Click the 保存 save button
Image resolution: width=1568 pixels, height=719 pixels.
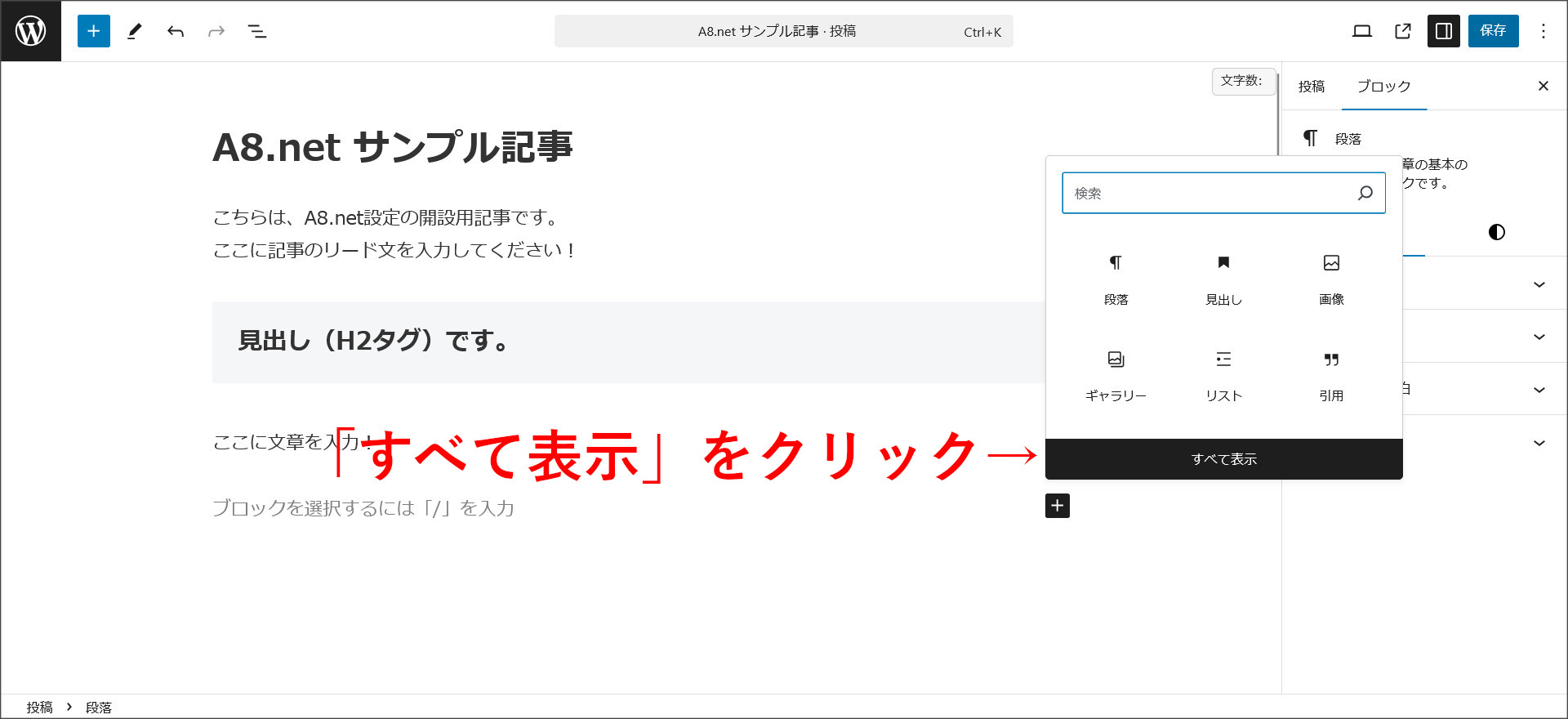coord(1494,31)
